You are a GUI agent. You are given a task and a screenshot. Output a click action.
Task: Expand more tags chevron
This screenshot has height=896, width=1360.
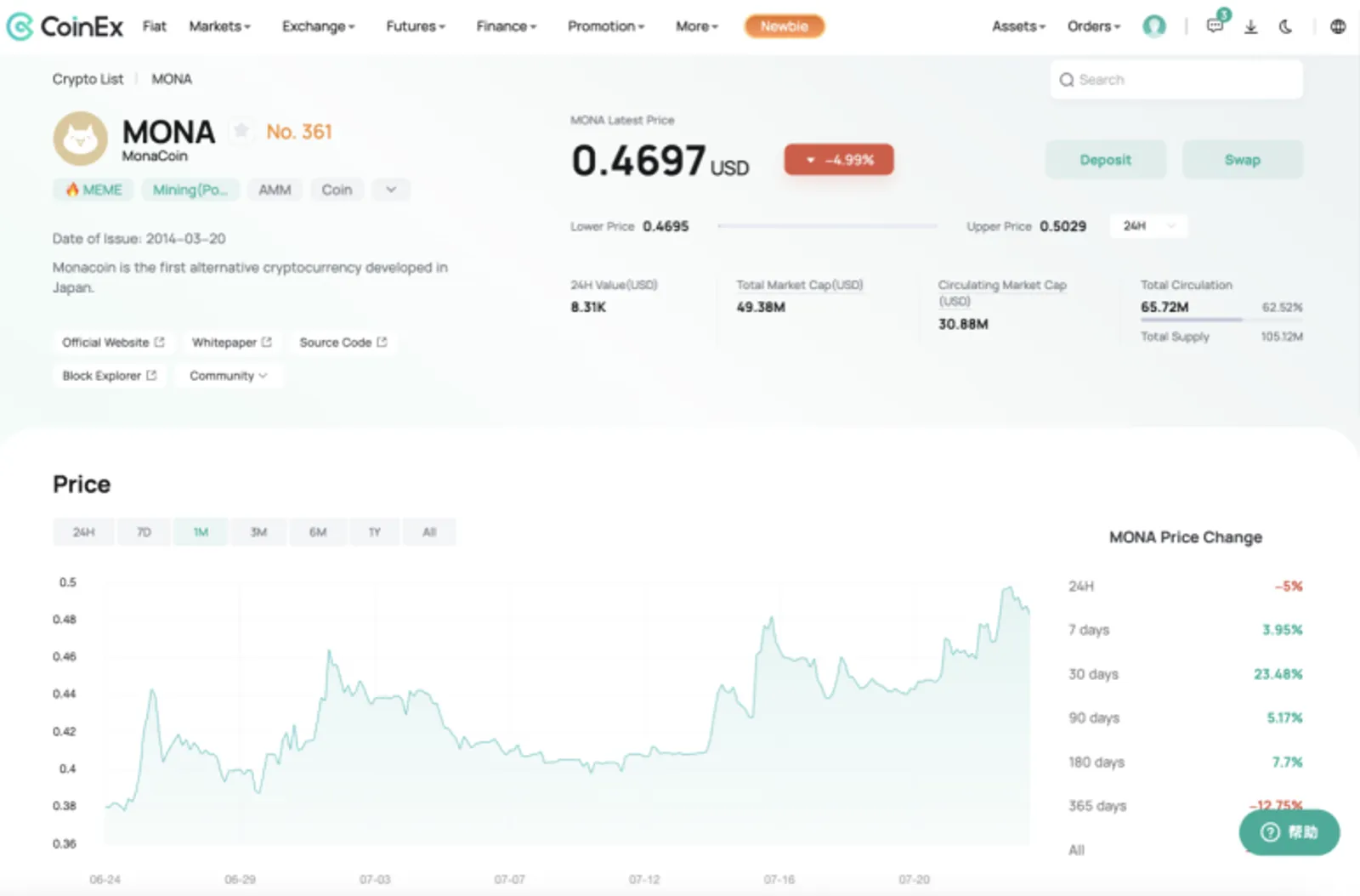click(391, 190)
